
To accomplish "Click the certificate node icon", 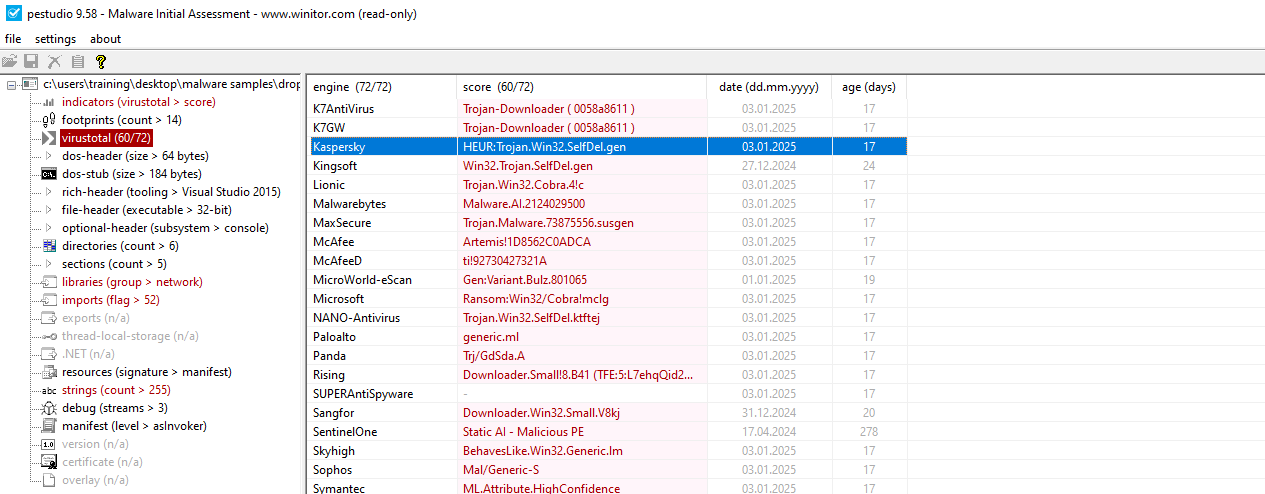I will point(48,462).
